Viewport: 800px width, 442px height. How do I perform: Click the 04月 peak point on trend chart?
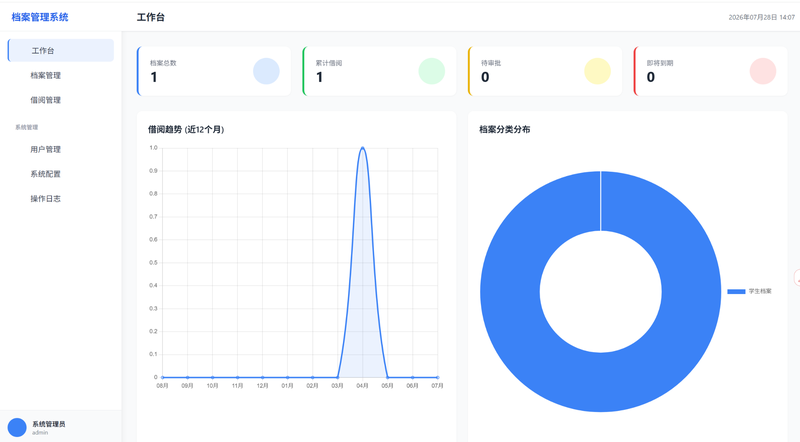(x=362, y=148)
